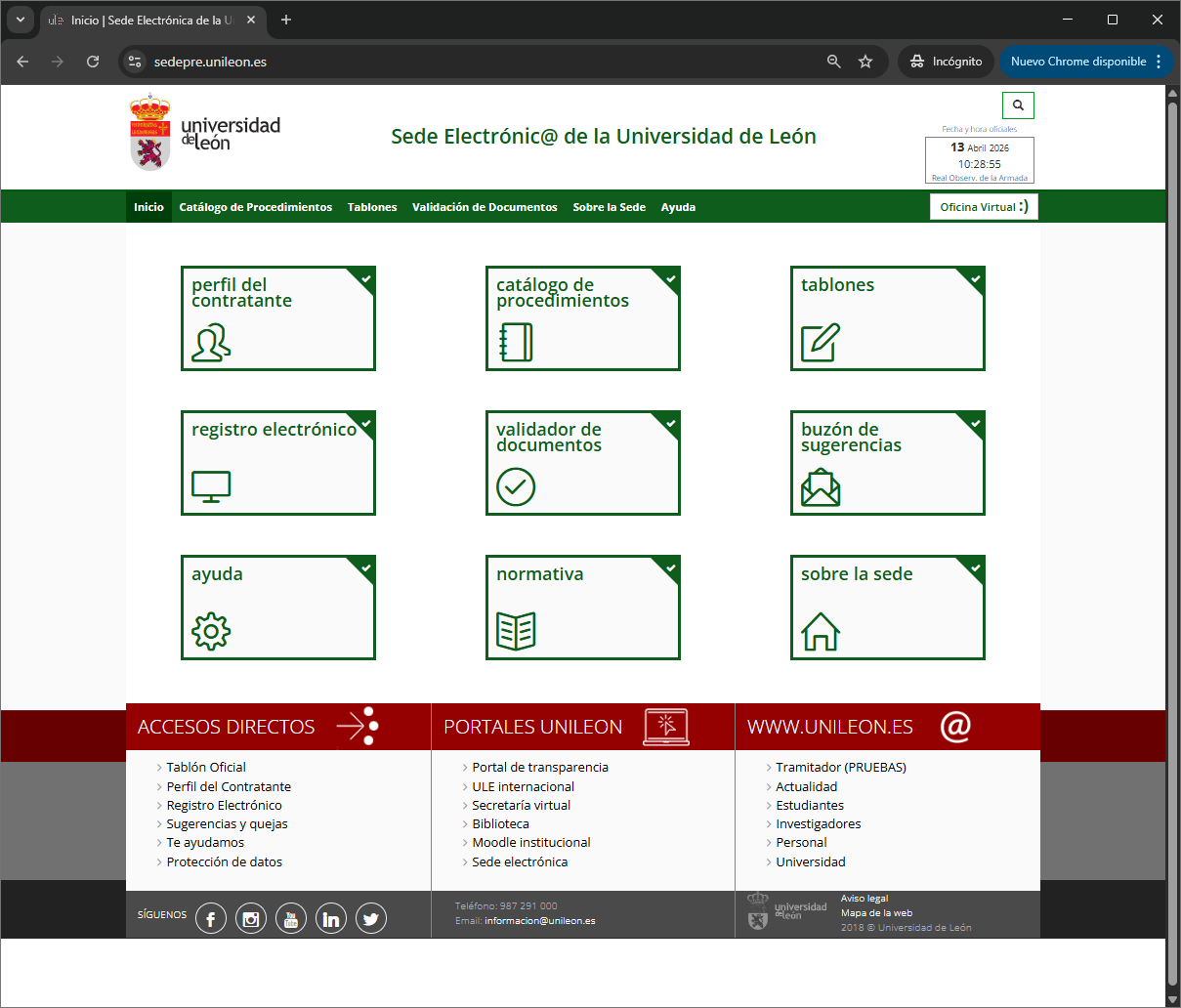Open Tablones in the navigation bar
1181x1008 pixels.
point(372,207)
